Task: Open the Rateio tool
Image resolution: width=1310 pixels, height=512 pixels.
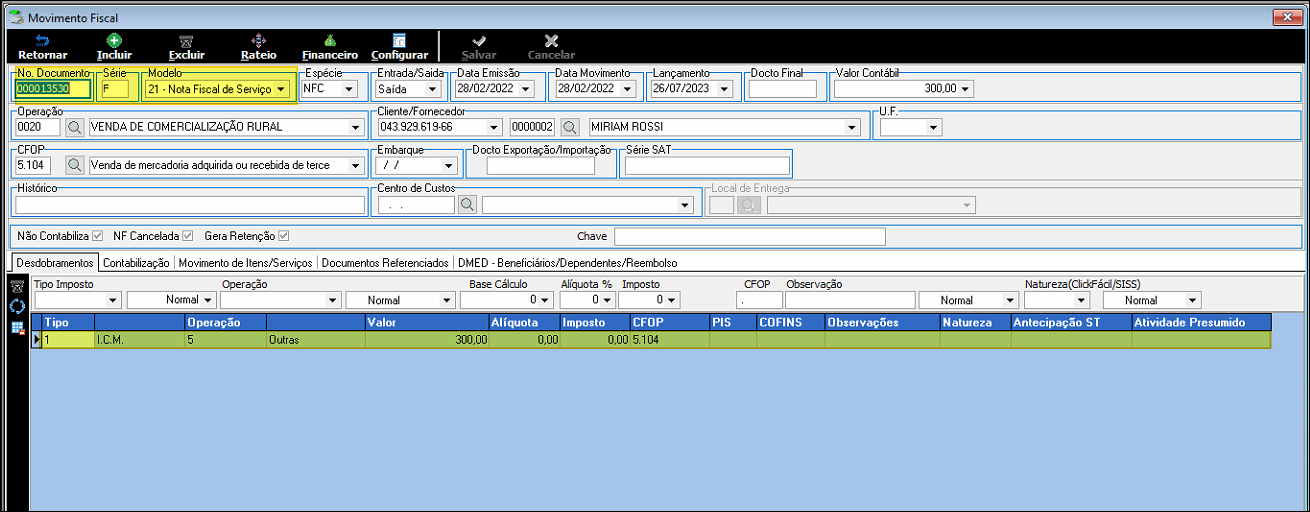Action: click(x=258, y=41)
